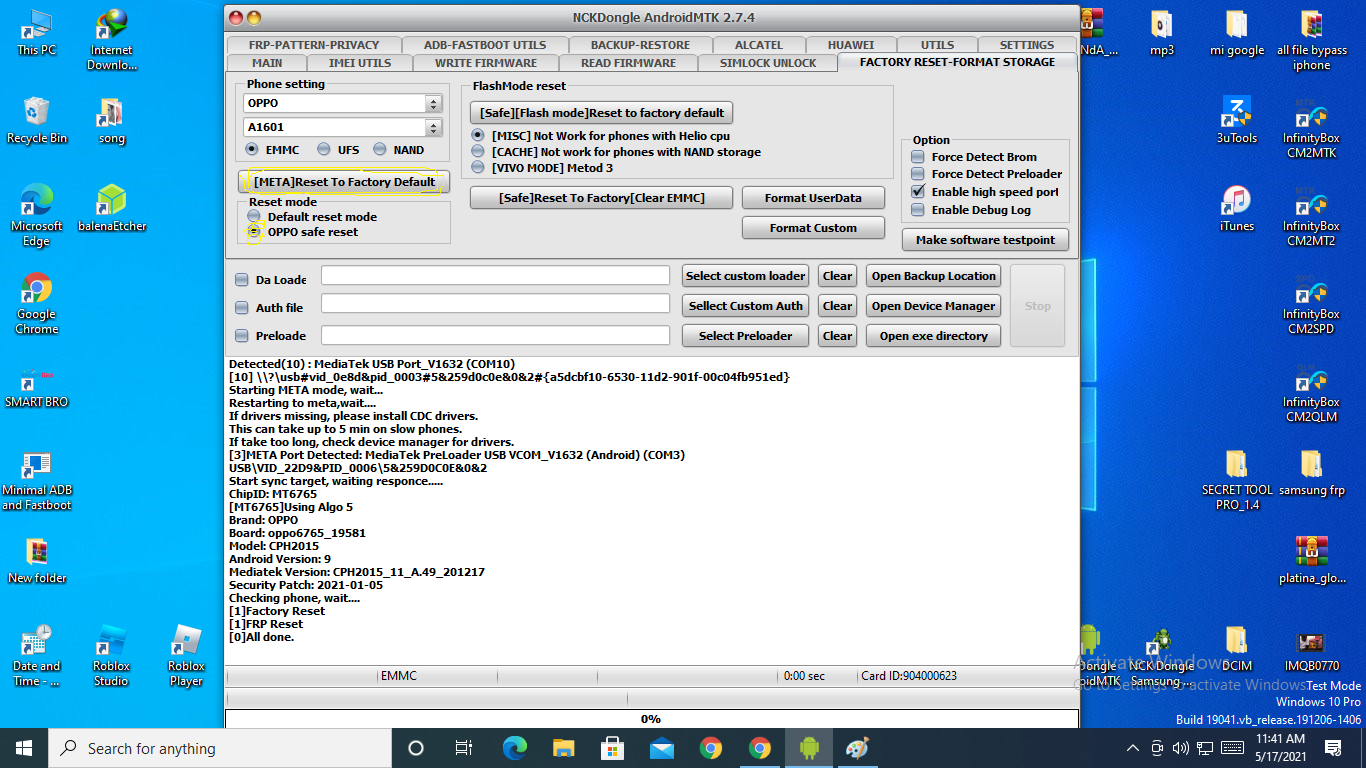The height and width of the screenshot is (768, 1366).
Task: Open the song shortcut icon
Action: pos(111,121)
